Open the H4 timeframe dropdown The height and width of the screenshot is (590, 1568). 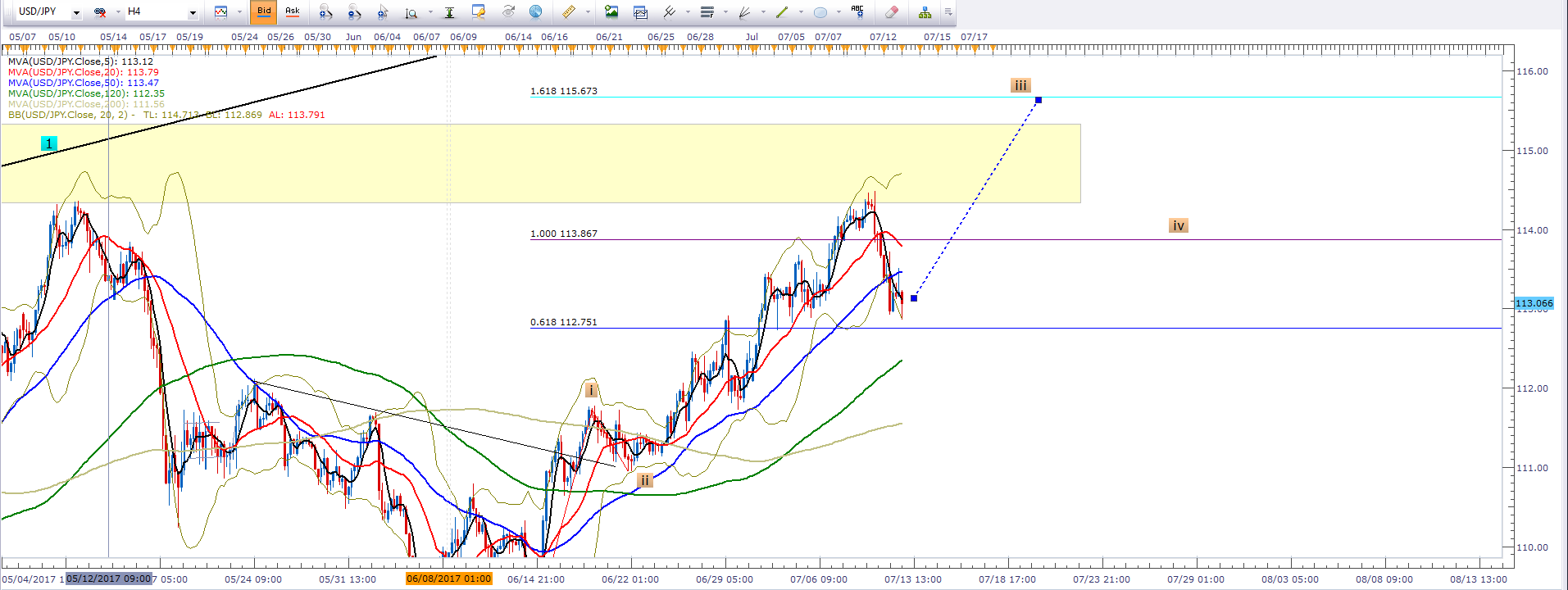(193, 12)
